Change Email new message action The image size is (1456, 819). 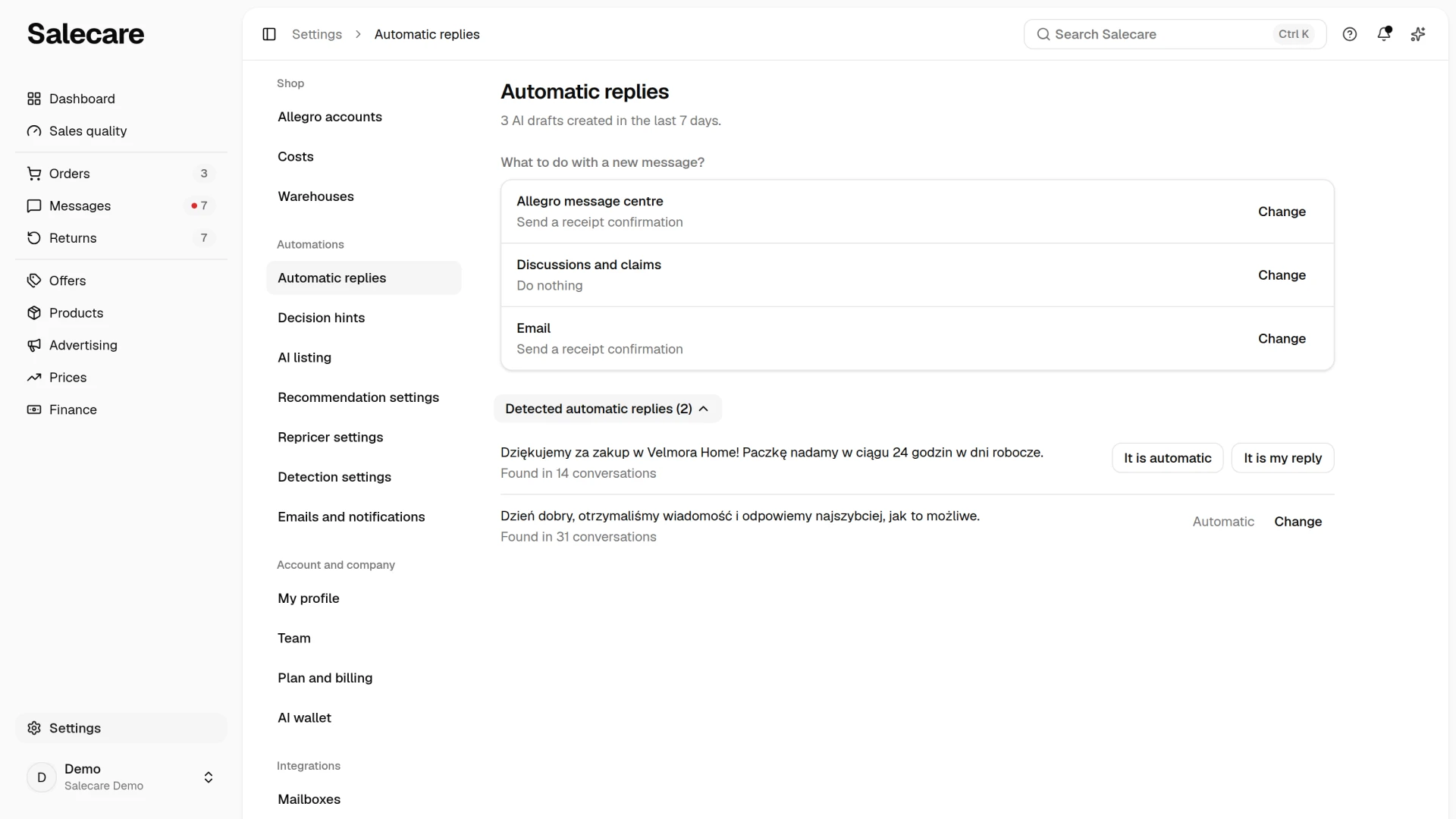pos(1282,339)
